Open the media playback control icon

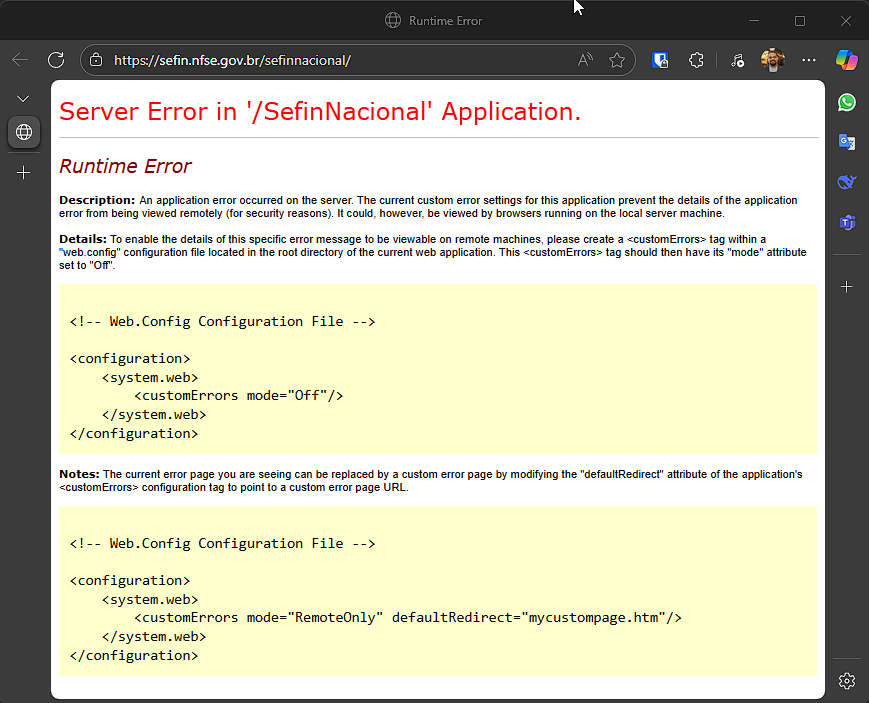point(737,60)
